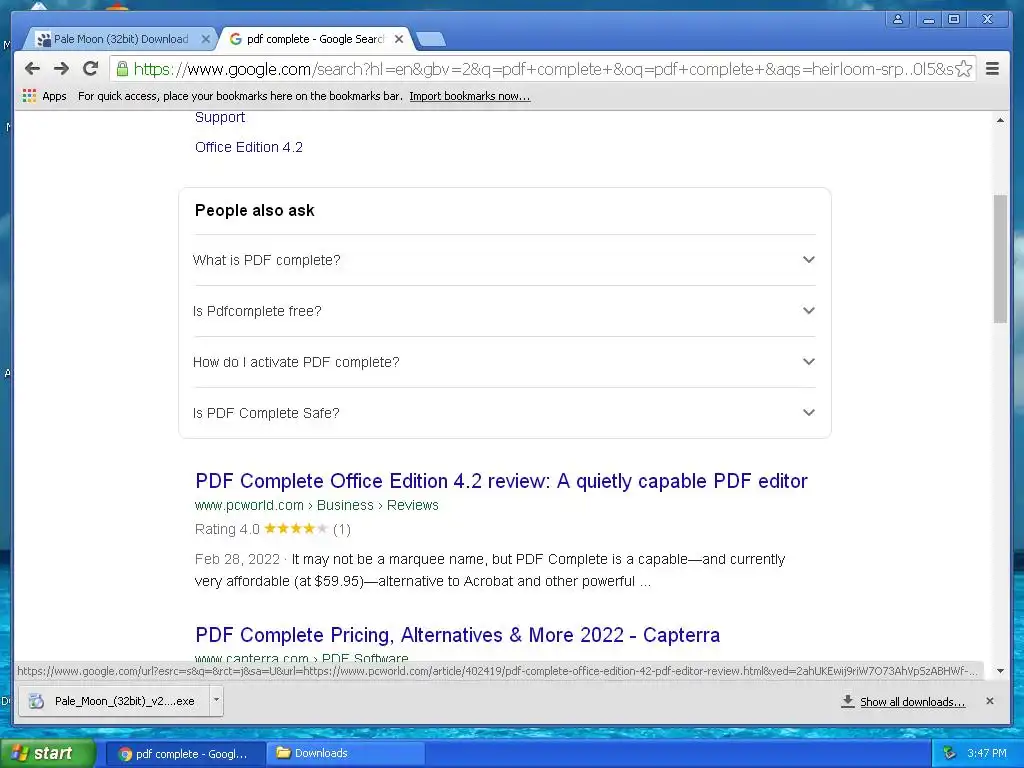Expand "Is Pdfcomplete free?" question
The width and height of the screenshot is (1024, 768).
coord(505,311)
